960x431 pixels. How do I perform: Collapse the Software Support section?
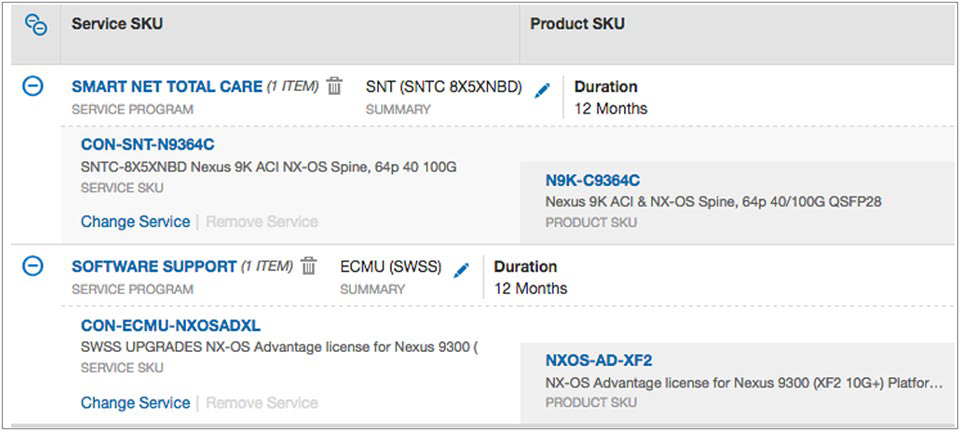coord(33,266)
